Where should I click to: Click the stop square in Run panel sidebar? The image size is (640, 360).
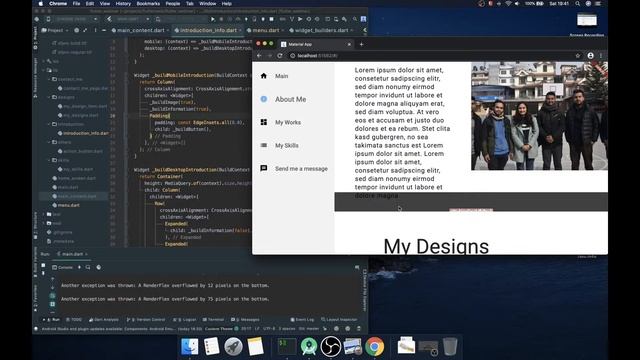(x=43, y=265)
